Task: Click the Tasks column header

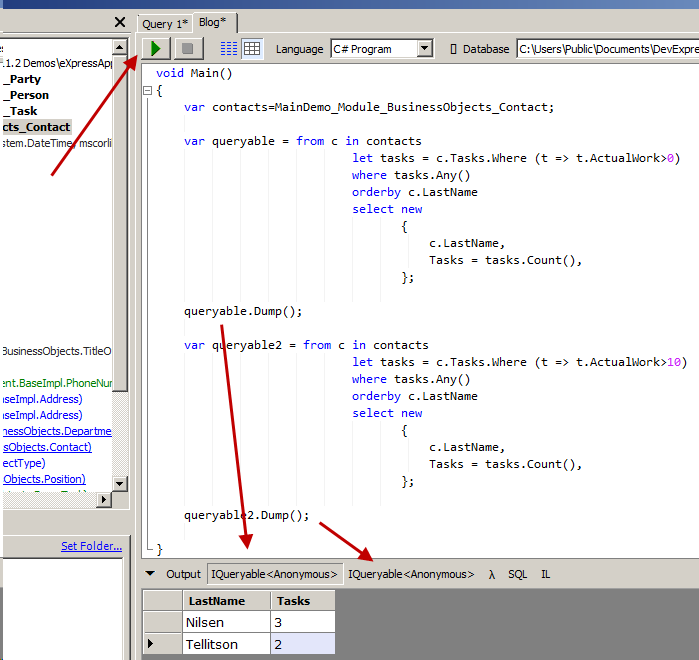Action: (292, 601)
